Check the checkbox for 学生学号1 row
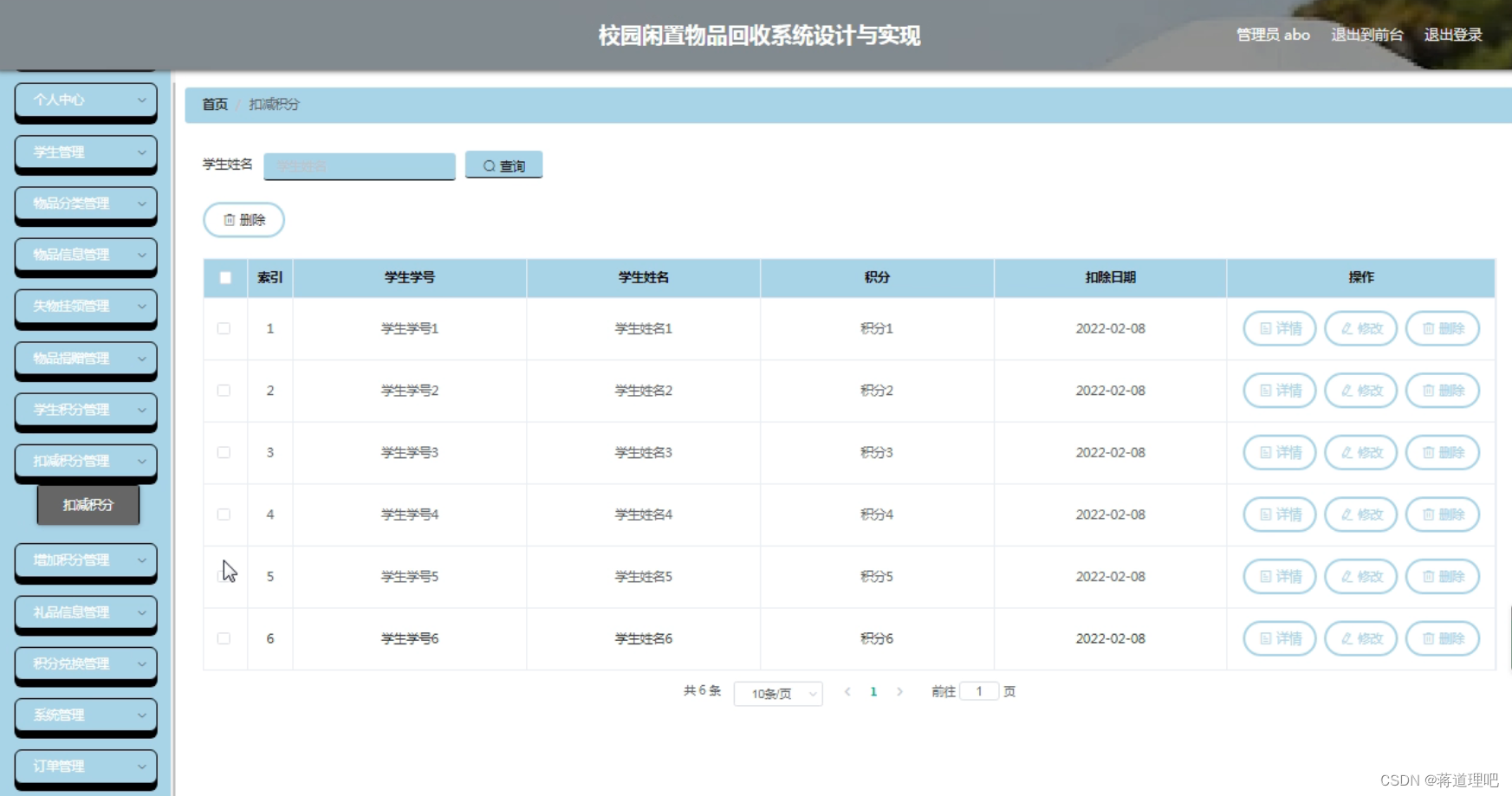The width and height of the screenshot is (1512, 796). (x=225, y=328)
